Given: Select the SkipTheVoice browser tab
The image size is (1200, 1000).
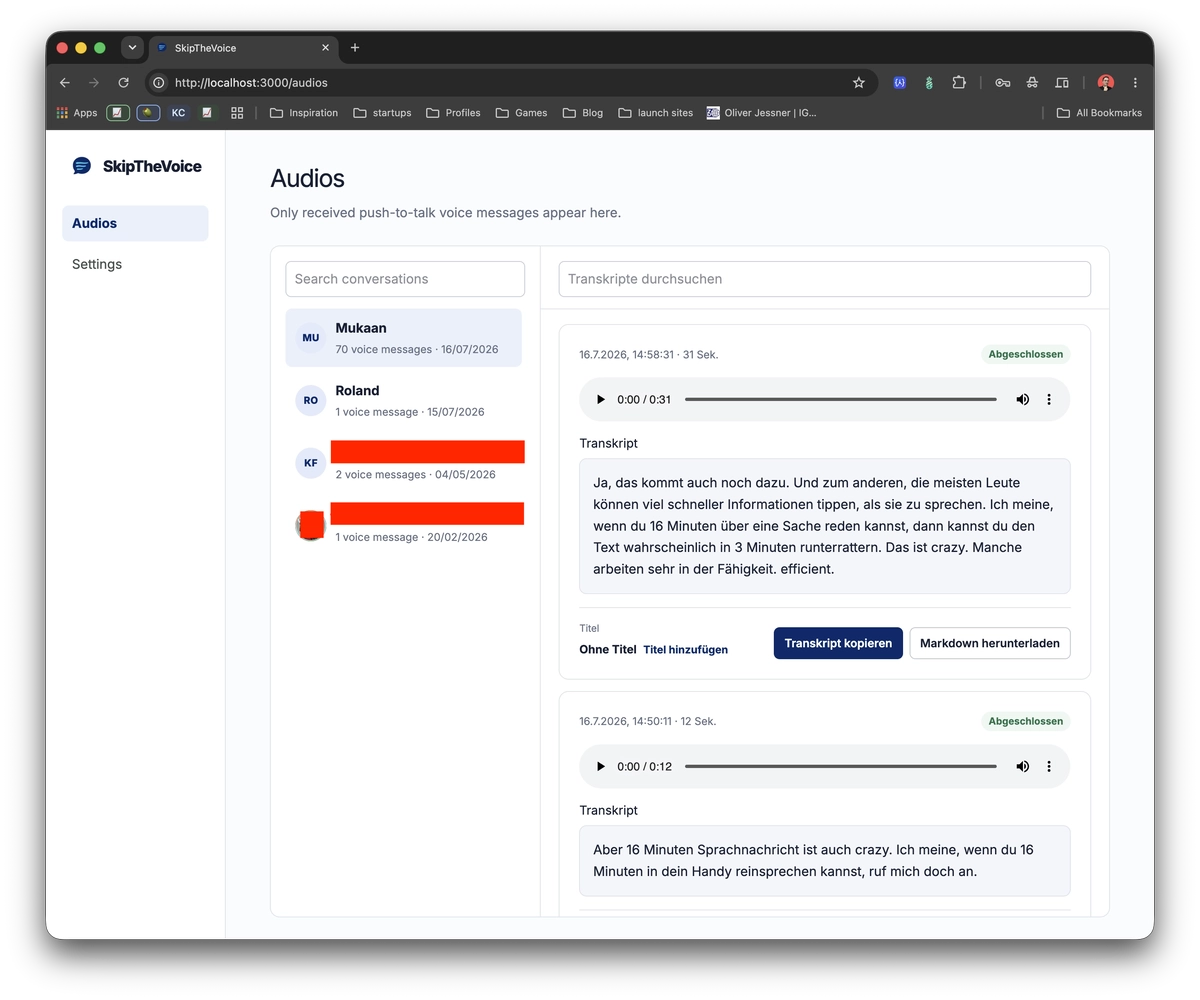Looking at the screenshot, I should pyautogui.click(x=244, y=48).
